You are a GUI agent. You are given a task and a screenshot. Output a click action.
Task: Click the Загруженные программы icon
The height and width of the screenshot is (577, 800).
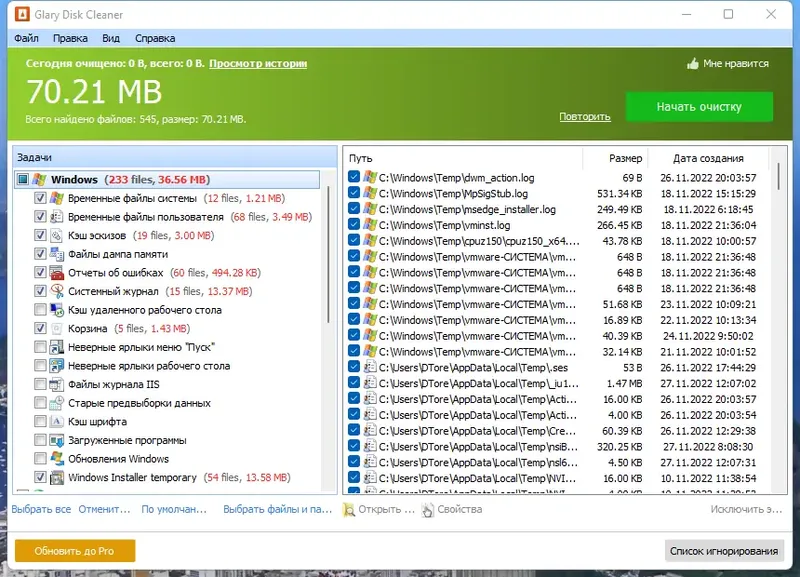pos(57,440)
